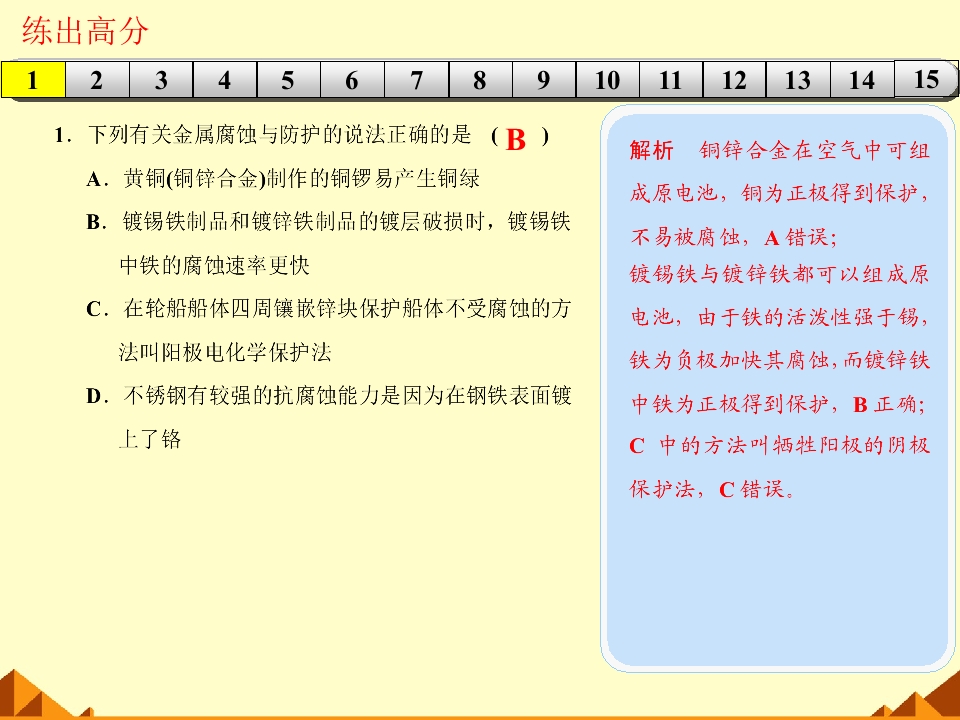Click explanation line 镀锡铁与镀锌铁都可以组成原
The width and height of the screenshot is (960, 720).
coord(779,274)
